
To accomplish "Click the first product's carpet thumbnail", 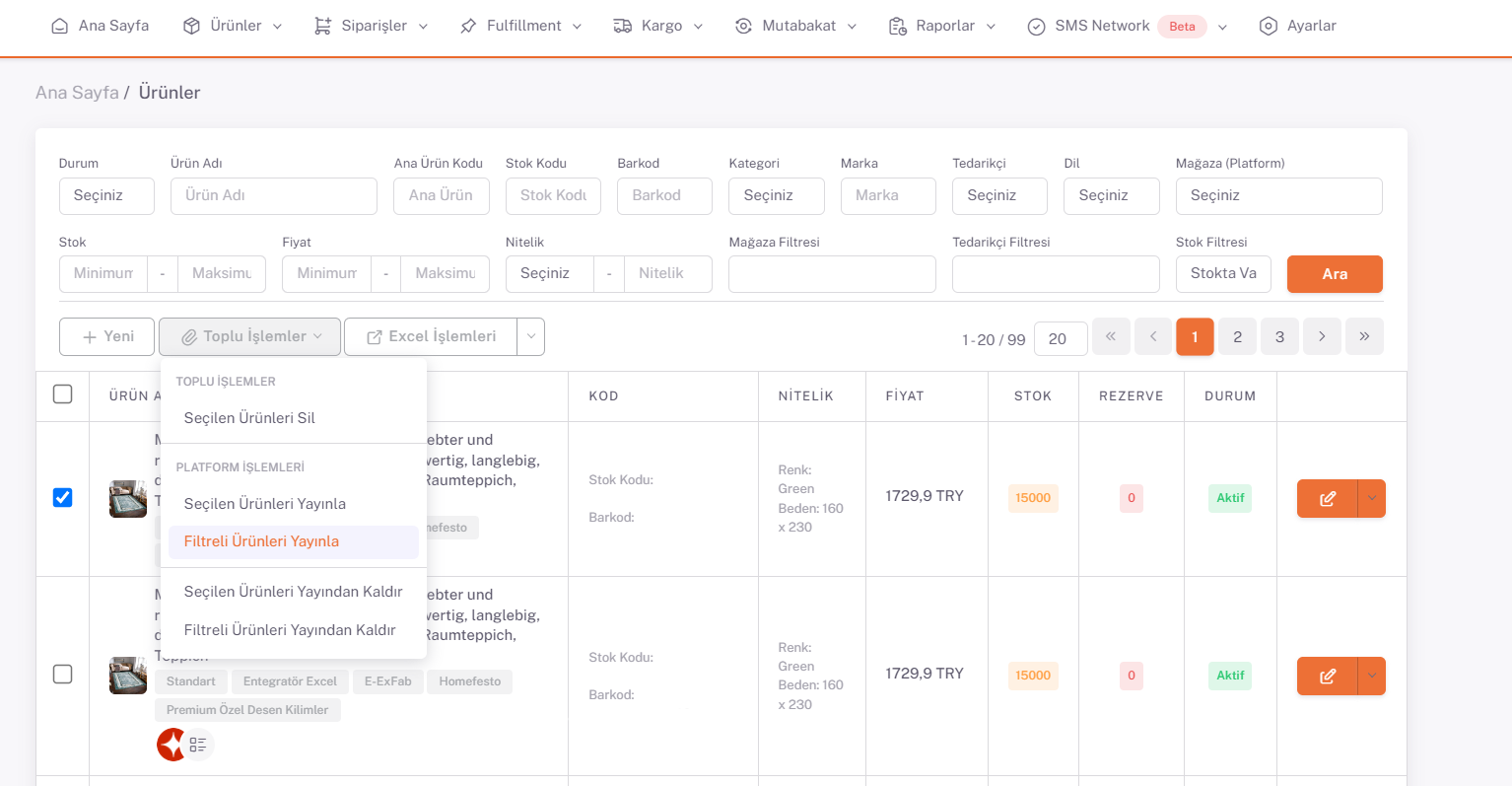I will 128,499.
